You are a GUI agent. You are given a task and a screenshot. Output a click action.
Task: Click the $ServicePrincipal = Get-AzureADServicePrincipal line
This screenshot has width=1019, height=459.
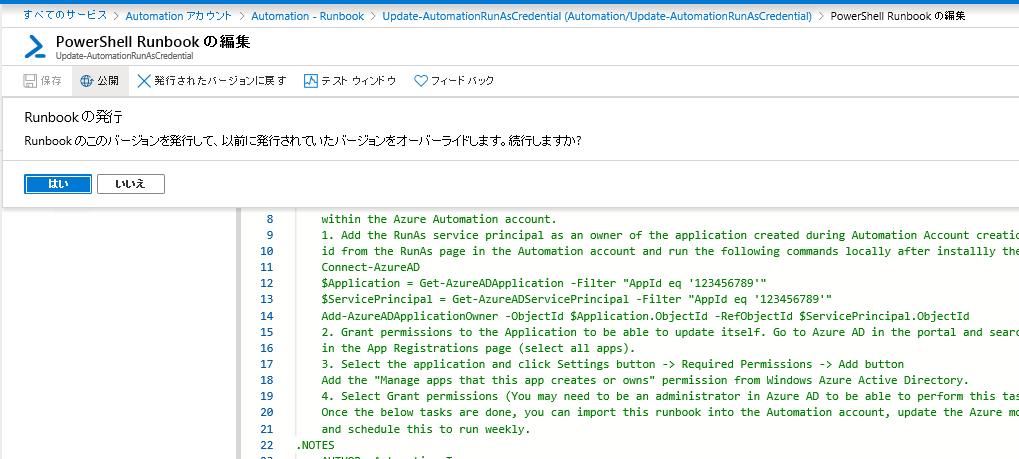[576, 299]
